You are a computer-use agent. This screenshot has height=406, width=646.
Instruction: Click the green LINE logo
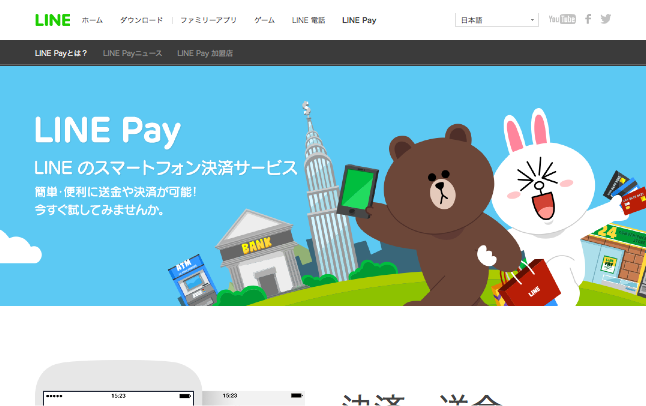(x=53, y=20)
